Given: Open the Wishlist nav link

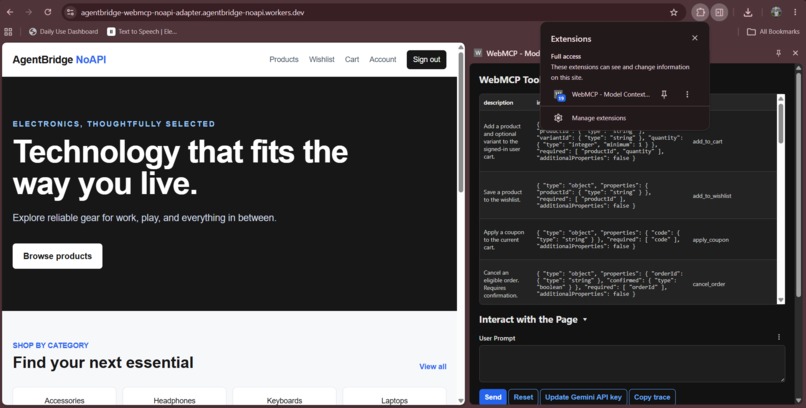Looking at the screenshot, I should point(322,60).
